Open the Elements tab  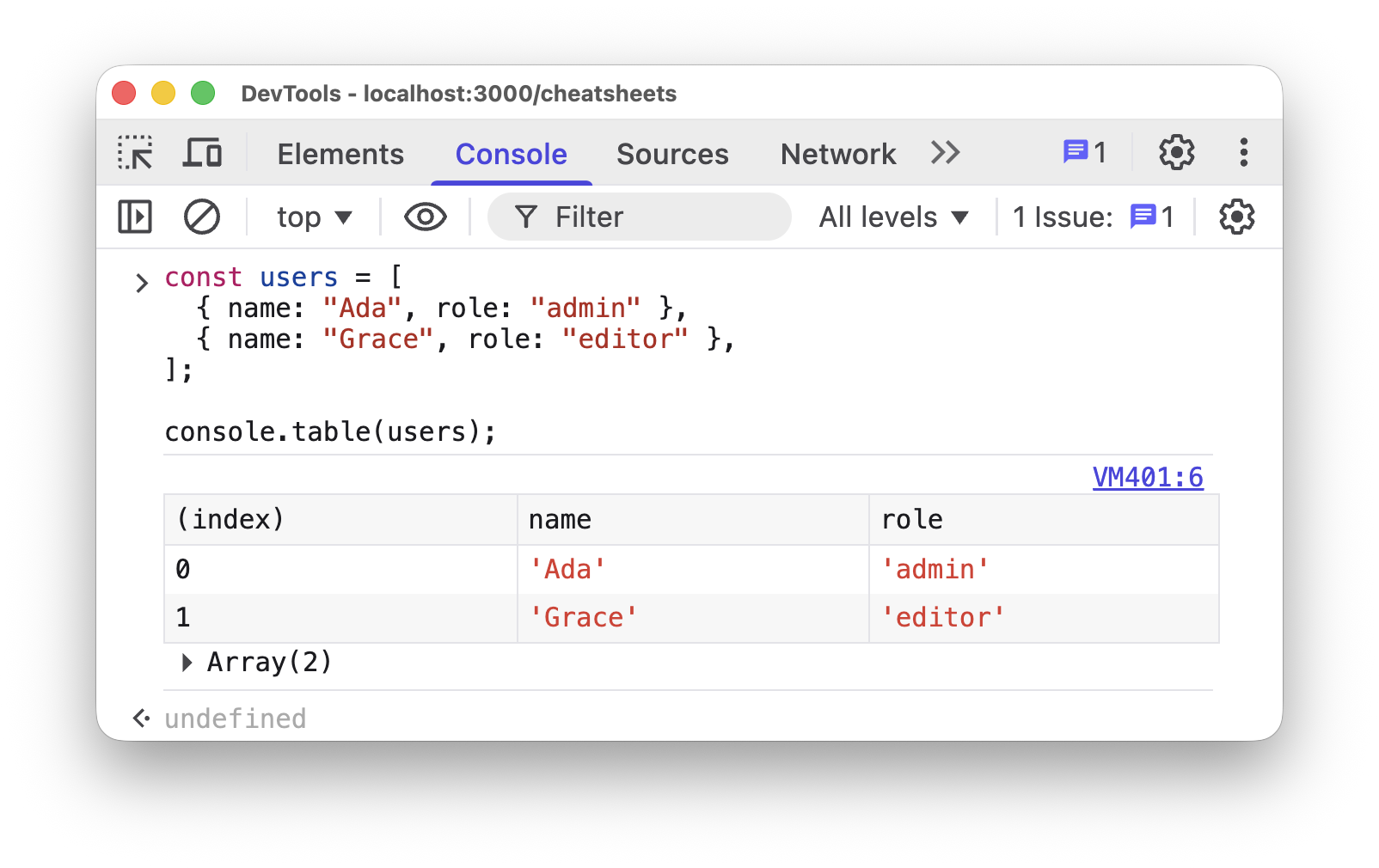coord(340,154)
